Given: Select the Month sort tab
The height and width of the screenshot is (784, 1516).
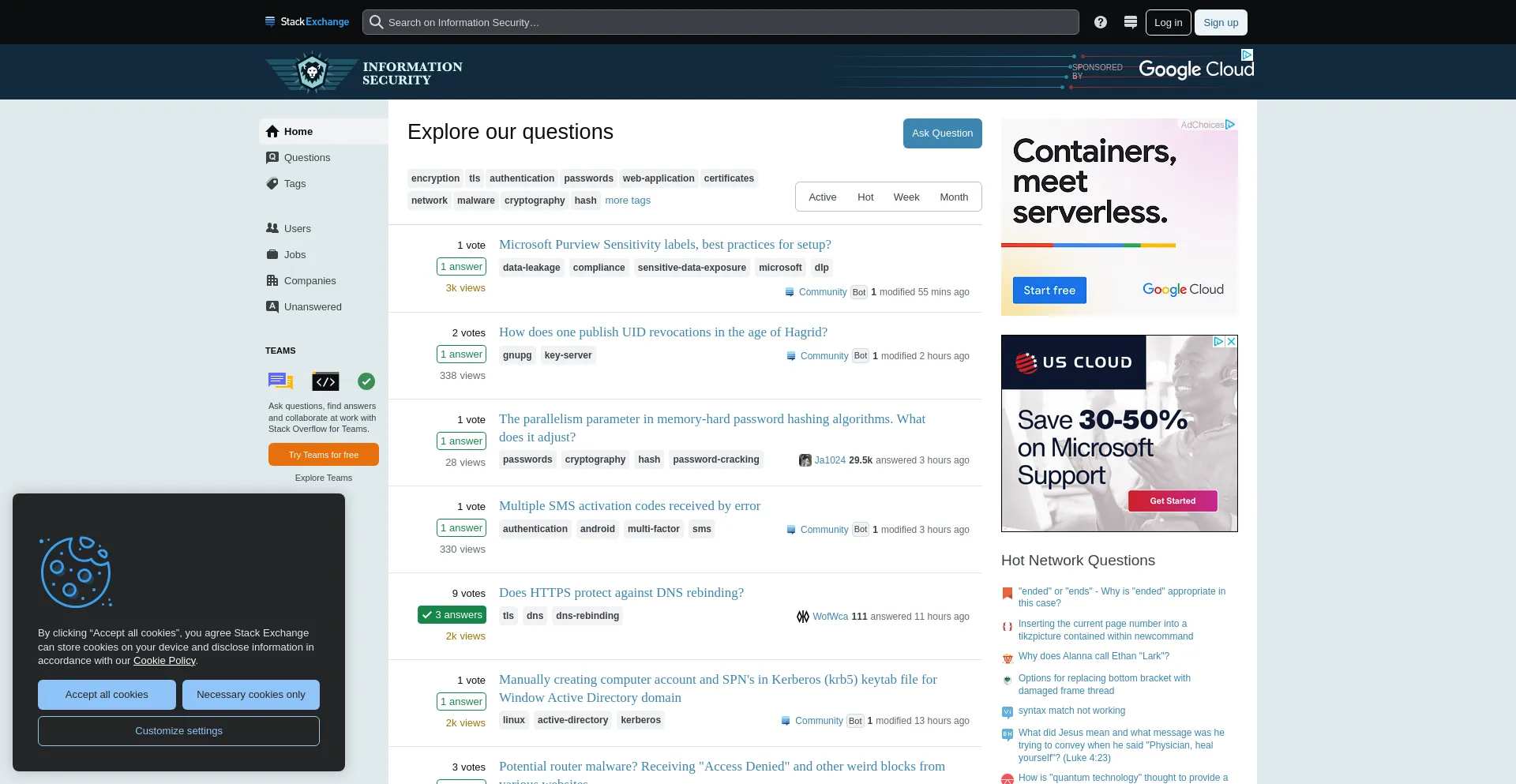Looking at the screenshot, I should coord(954,197).
